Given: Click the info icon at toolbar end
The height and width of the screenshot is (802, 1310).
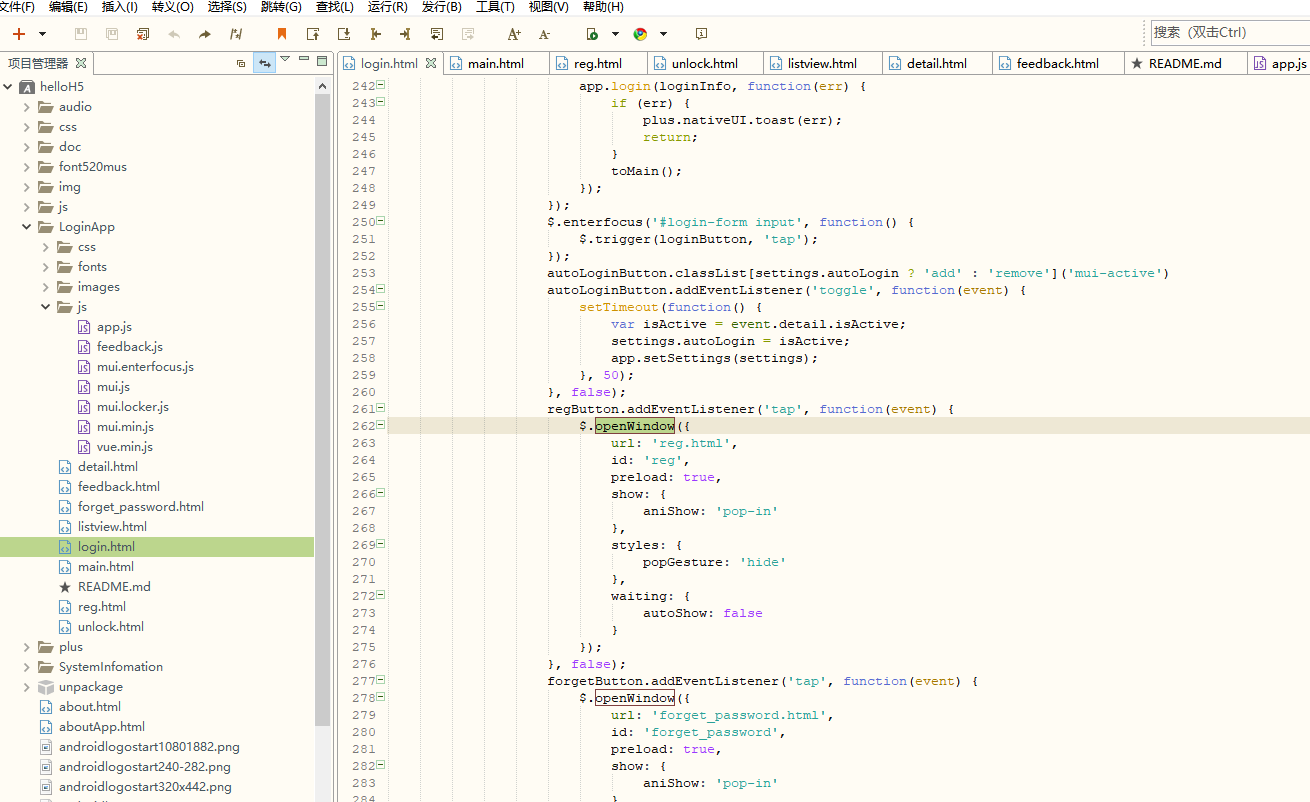Looking at the screenshot, I should click(x=702, y=34).
